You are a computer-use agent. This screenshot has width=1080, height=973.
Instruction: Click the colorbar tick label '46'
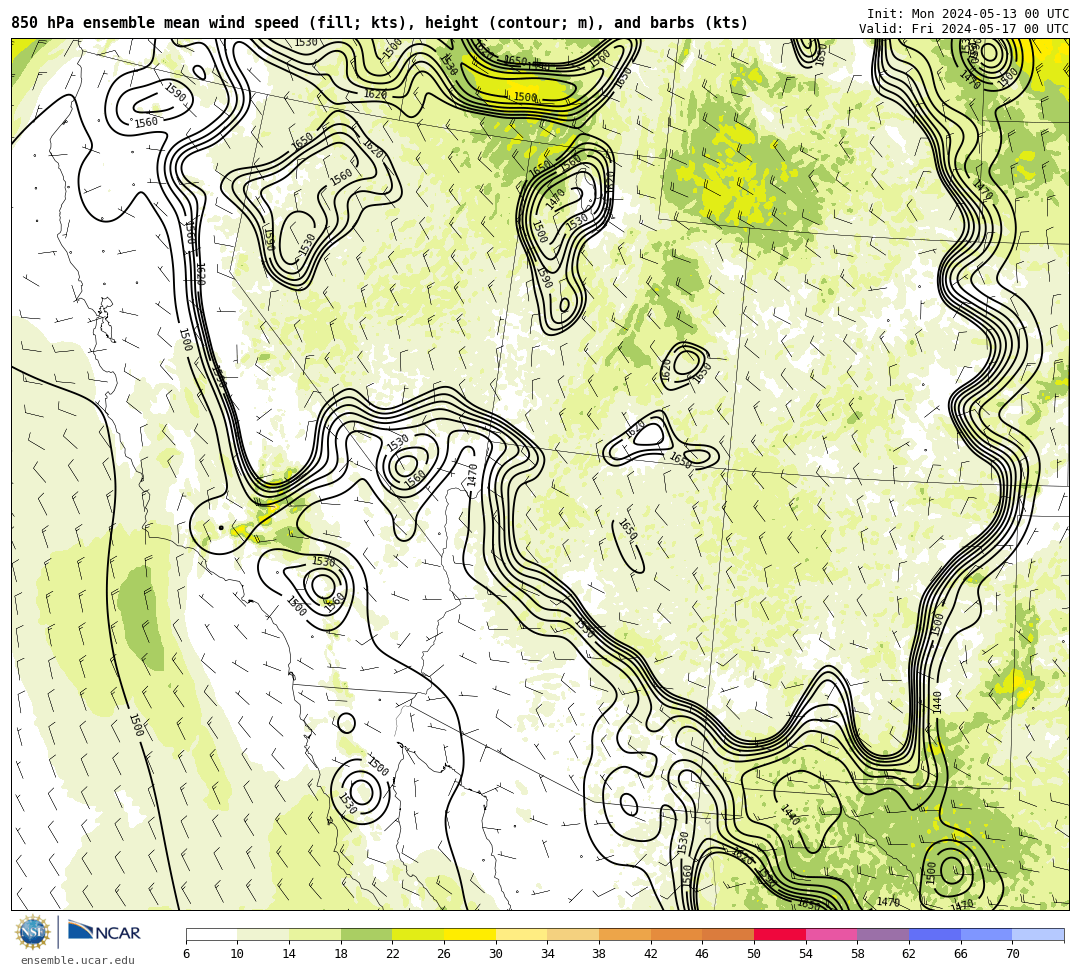703,954
